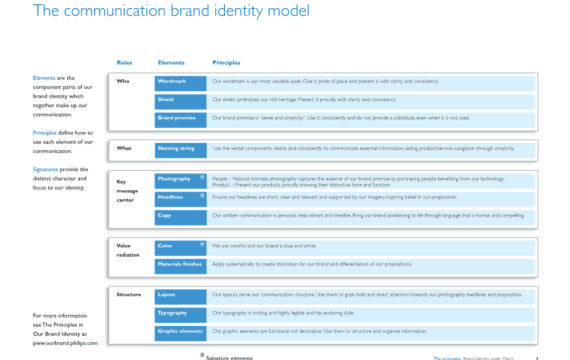
Task: Click the 'Typography' element box
Action: pyautogui.click(x=181, y=315)
